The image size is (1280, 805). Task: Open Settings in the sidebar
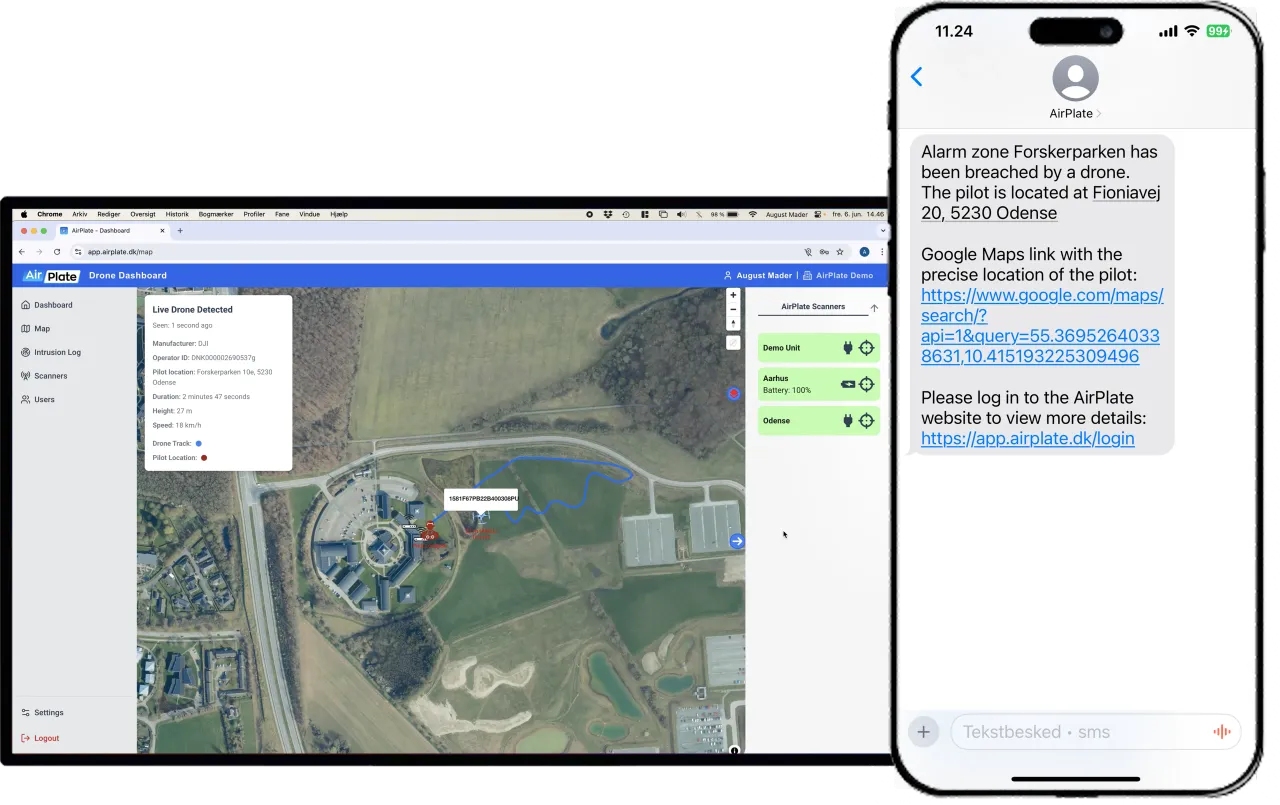click(x=42, y=713)
